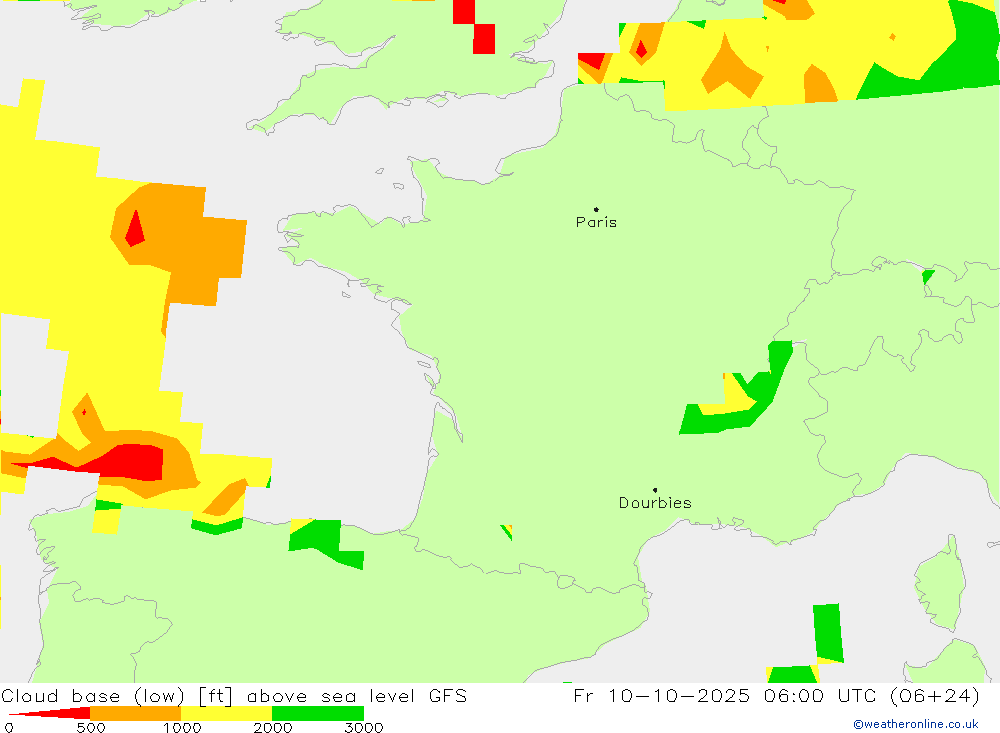1000x733 pixels.
Task: Click the forecast date 'Fr 10-10-2025' text
Action: pyautogui.click(x=661, y=695)
